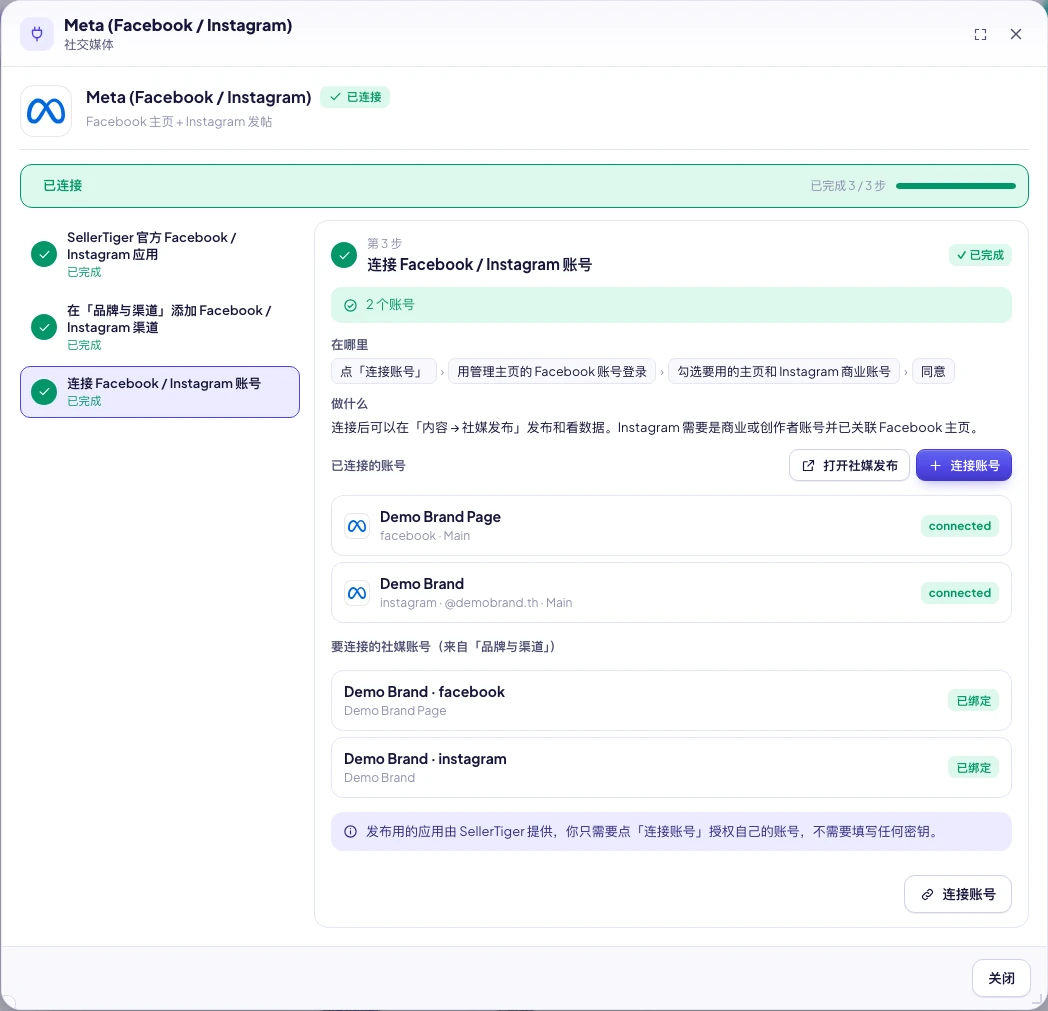Click the 已连接 badge beside title
1048x1011 pixels.
pos(355,97)
